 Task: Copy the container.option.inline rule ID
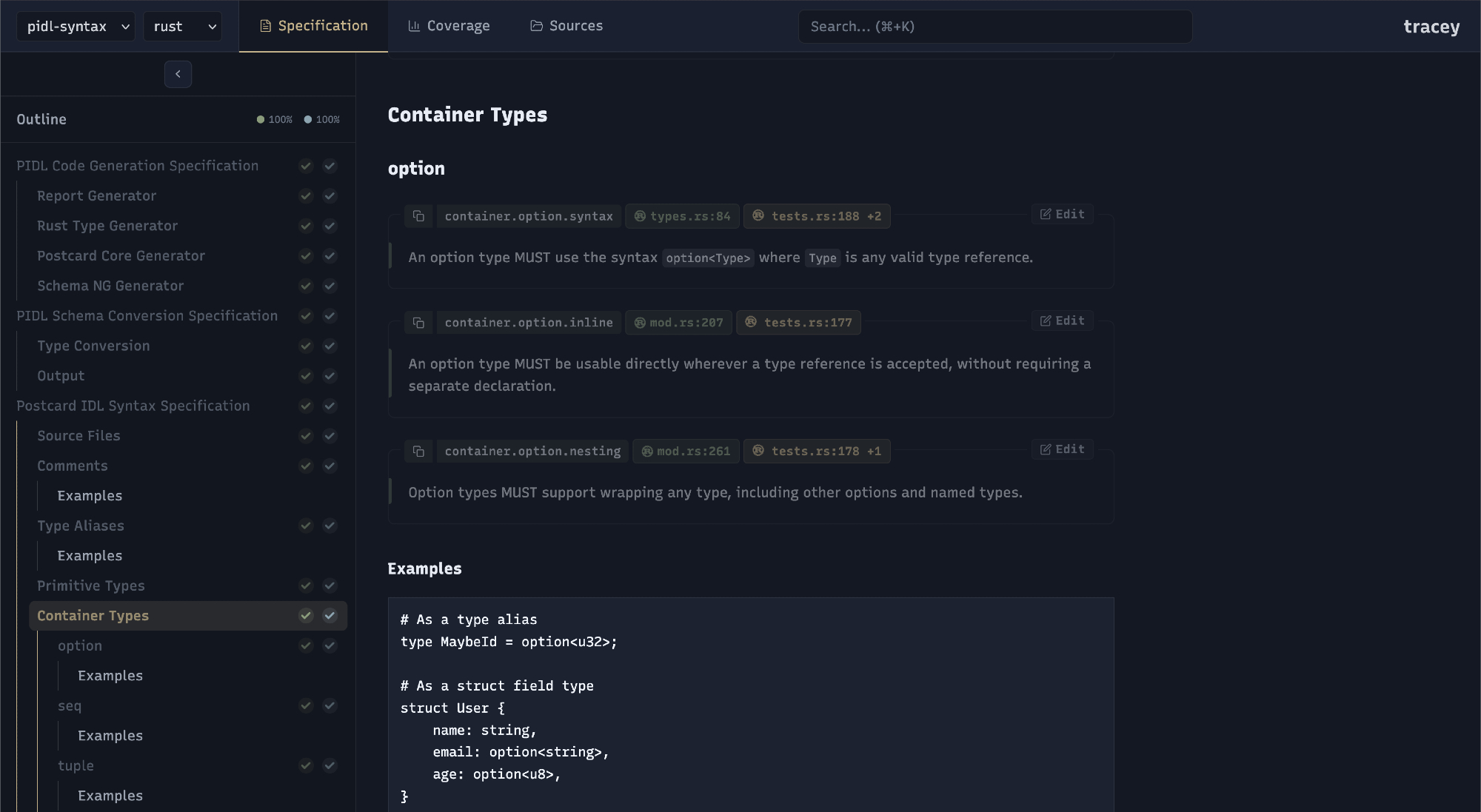point(418,323)
